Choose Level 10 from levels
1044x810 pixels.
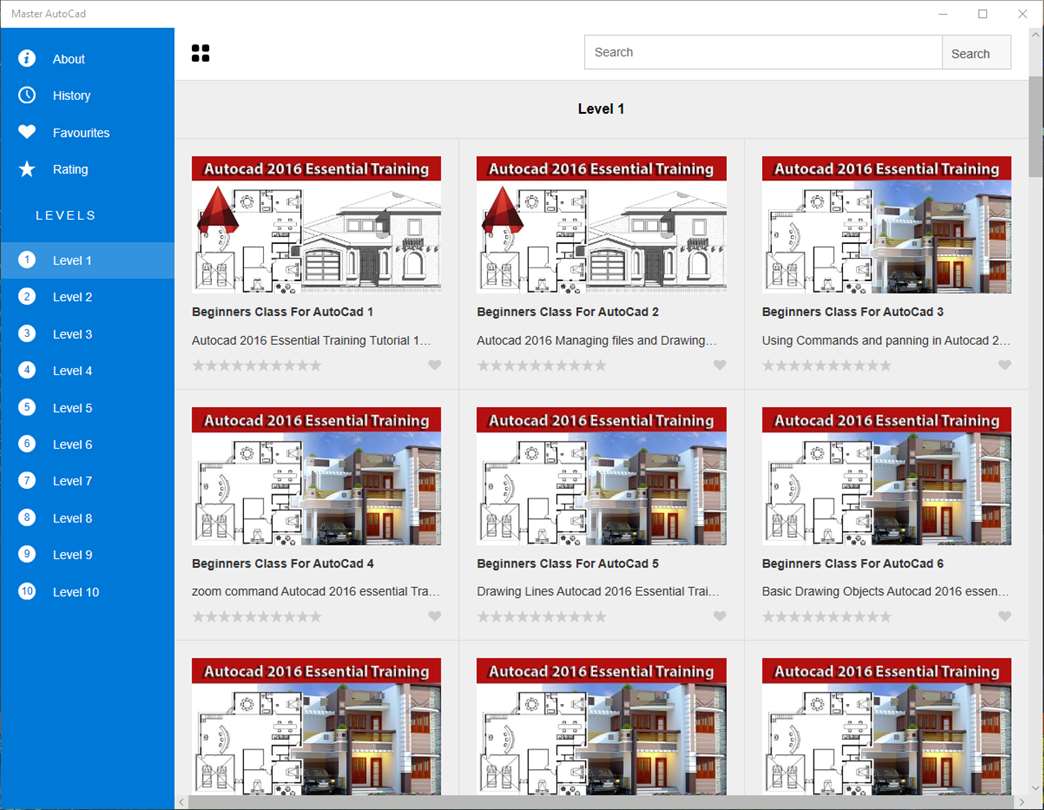87,591
